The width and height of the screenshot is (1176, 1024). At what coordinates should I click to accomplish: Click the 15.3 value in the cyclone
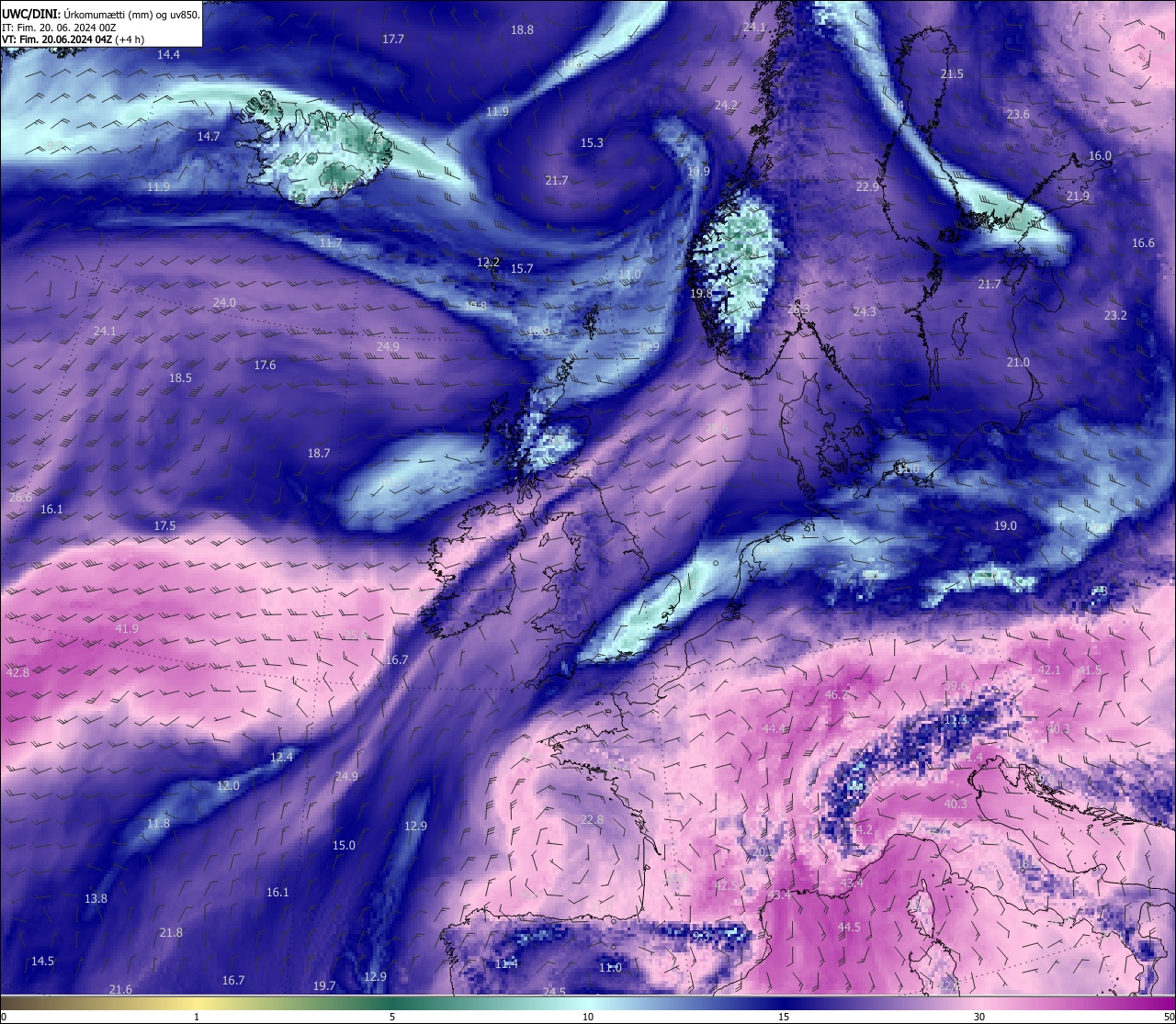pyautogui.click(x=592, y=142)
